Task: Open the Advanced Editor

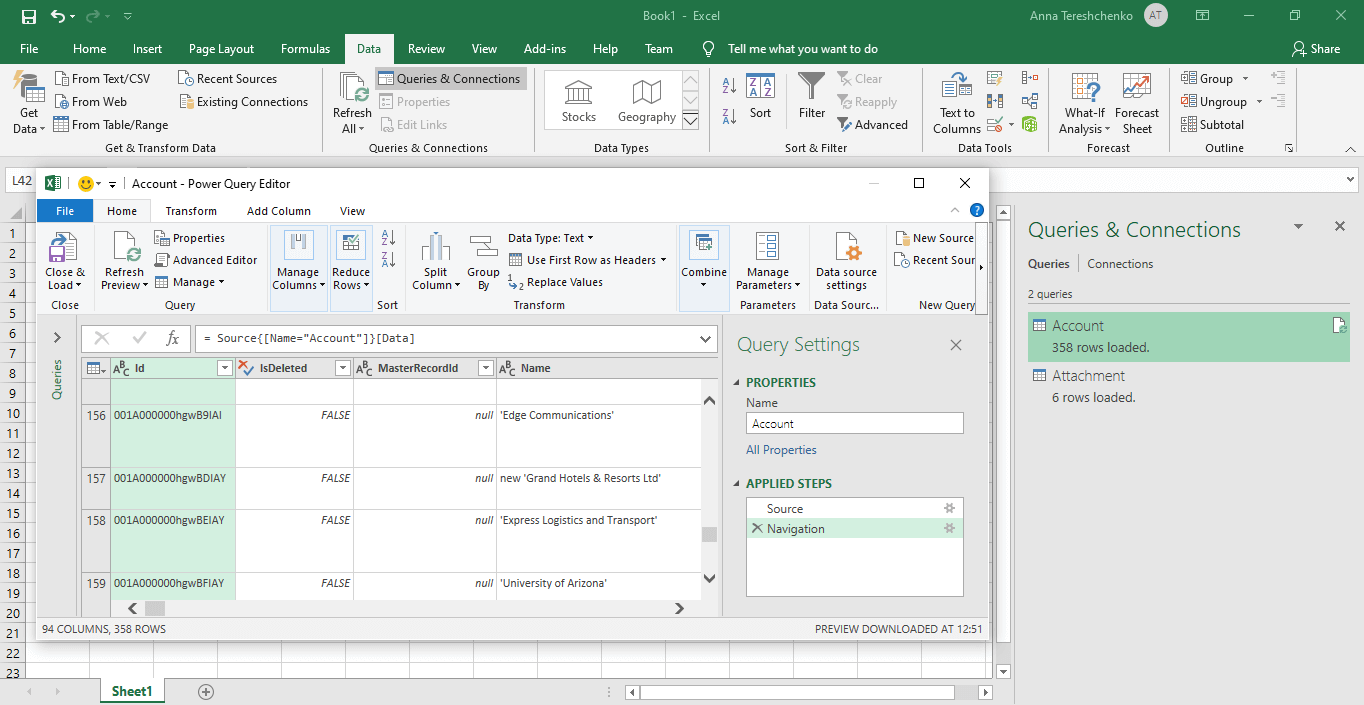Action: pos(206,259)
